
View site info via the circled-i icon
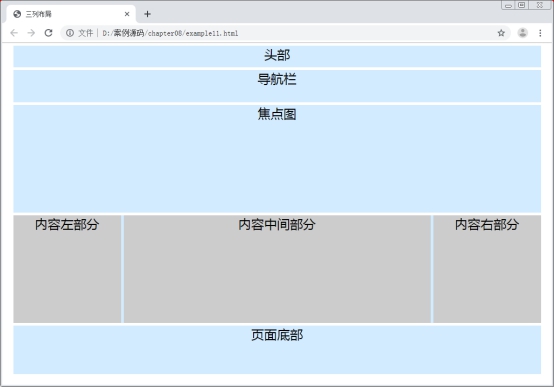(70, 33)
